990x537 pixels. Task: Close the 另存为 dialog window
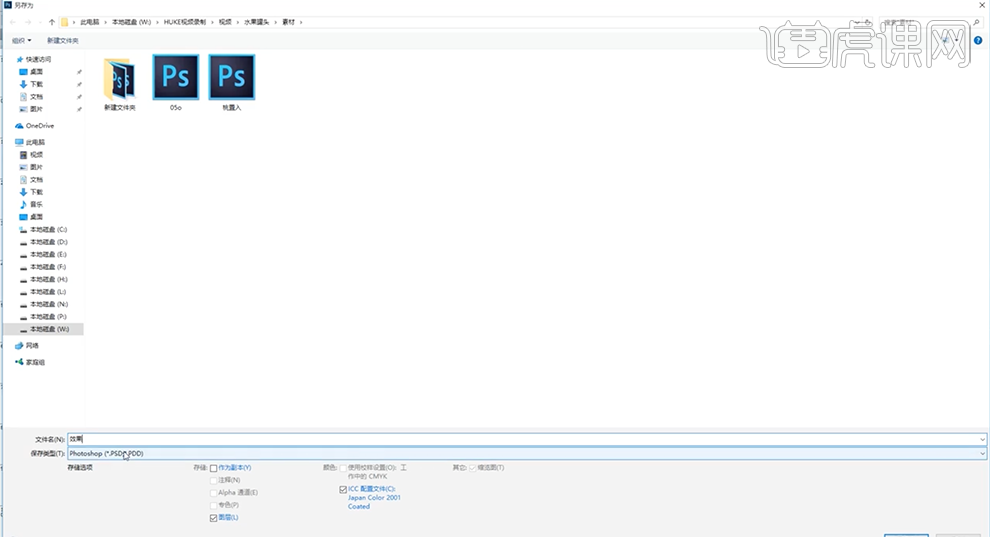coord(982,5)
